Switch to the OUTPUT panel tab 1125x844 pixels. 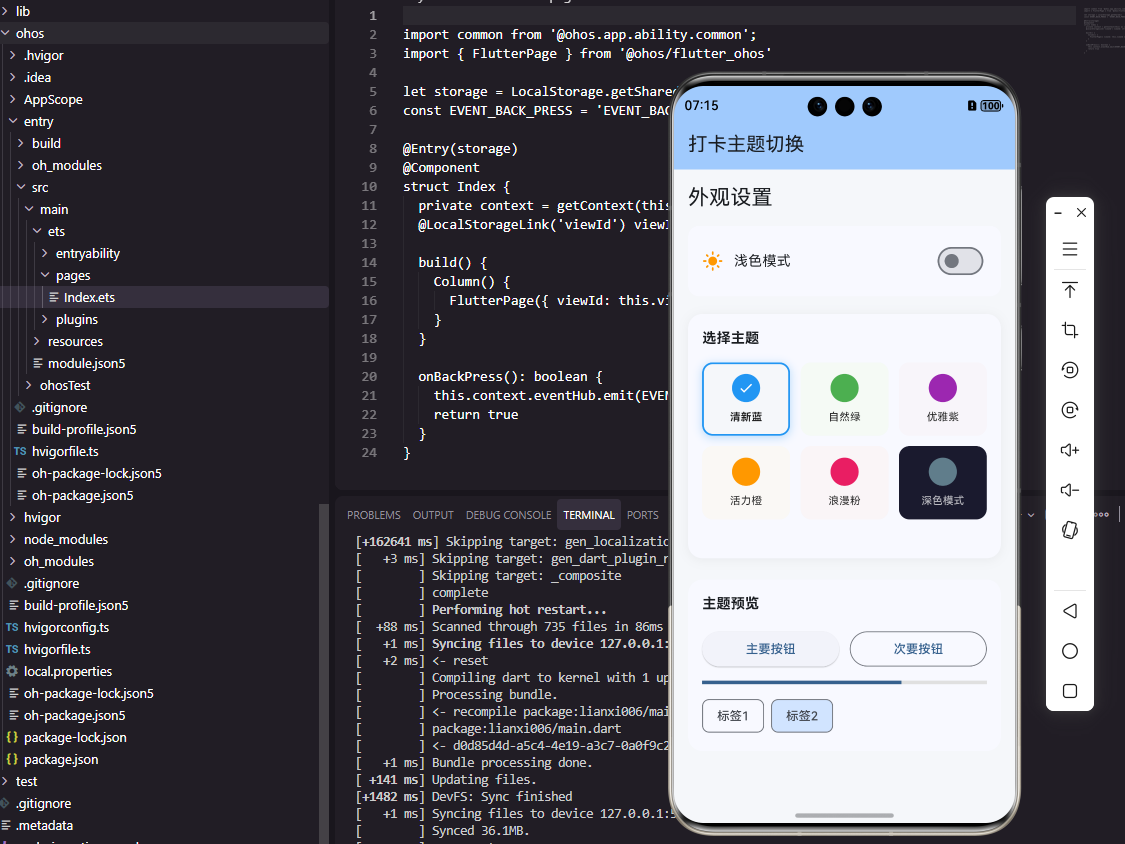point(433,515)
